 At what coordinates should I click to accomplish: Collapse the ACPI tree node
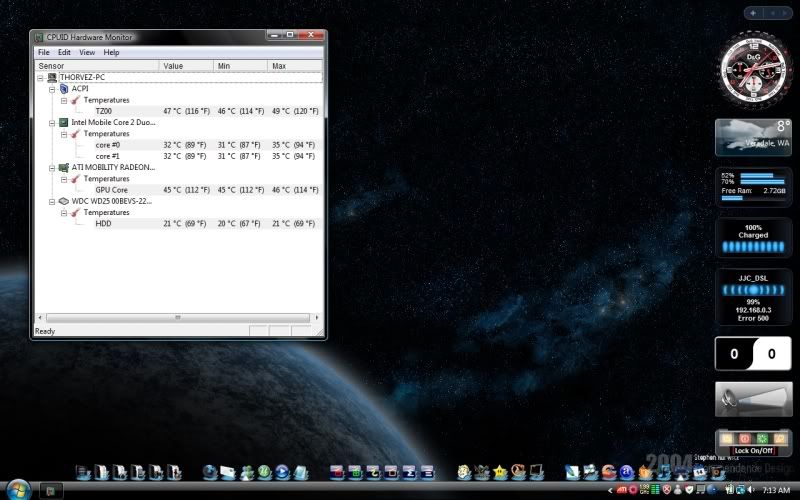click(52, 89)
